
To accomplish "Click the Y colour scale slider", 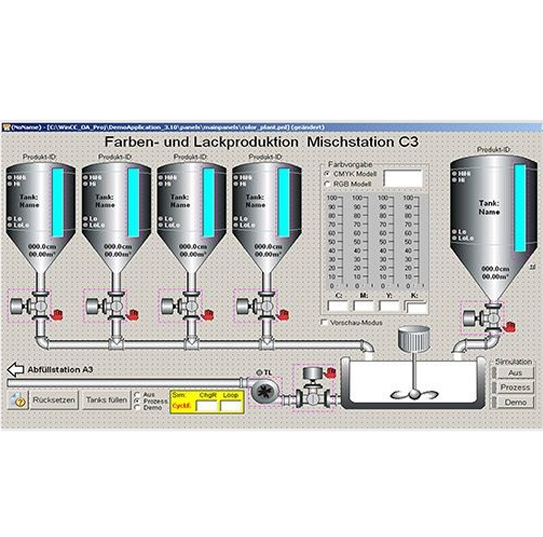I will (388, 242).
